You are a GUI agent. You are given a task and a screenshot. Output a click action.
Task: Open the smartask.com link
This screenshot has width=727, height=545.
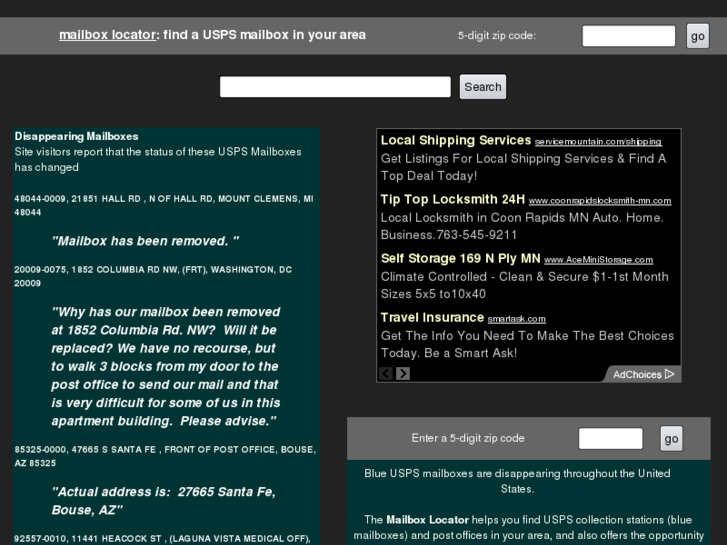517,319
